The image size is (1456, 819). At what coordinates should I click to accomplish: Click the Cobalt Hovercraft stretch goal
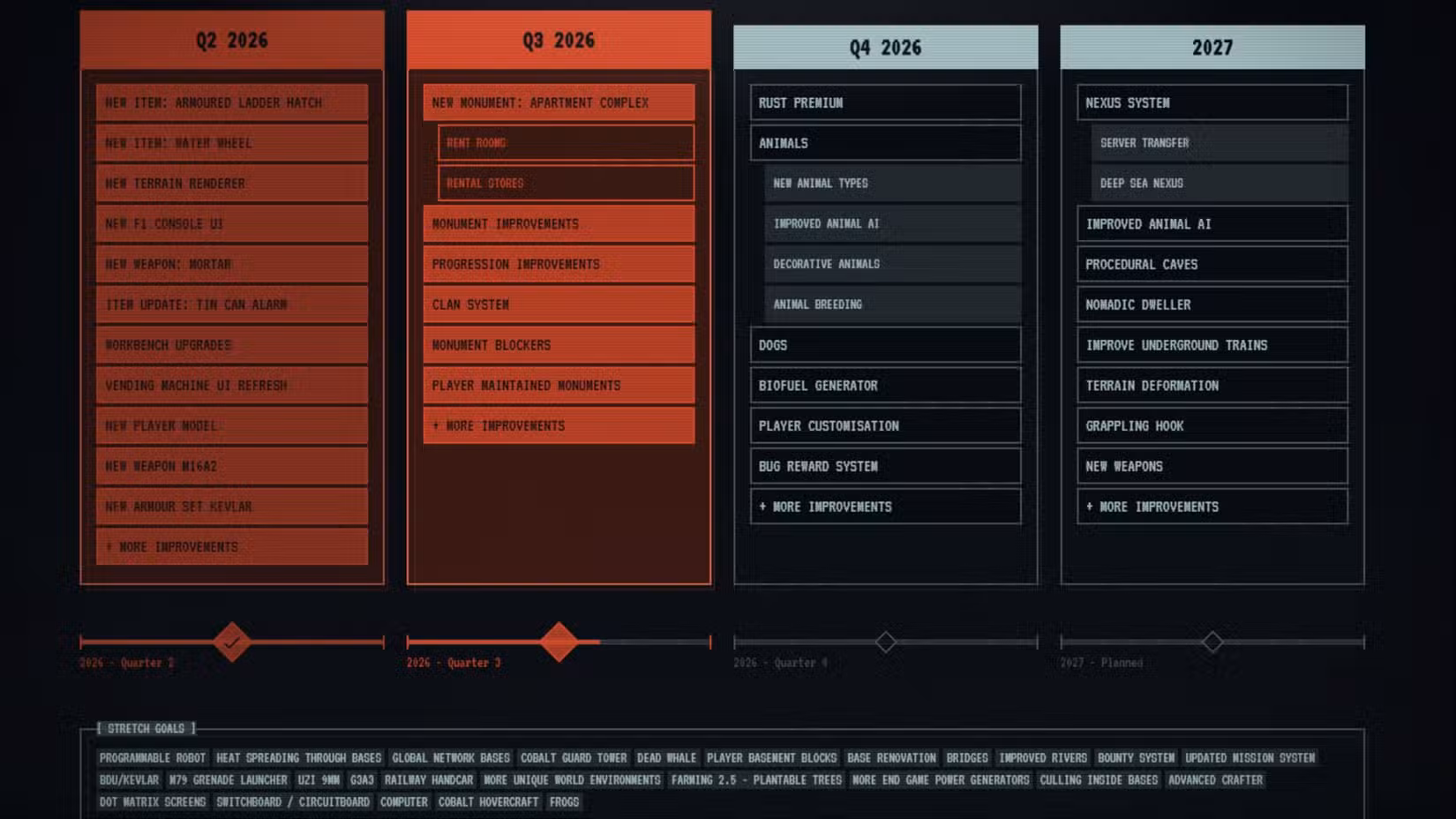489,802
